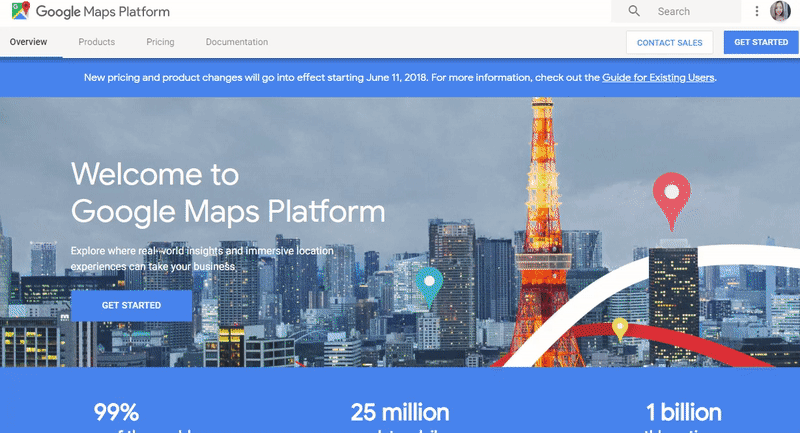
Task: Go to the Pricing tab
Action: click(160, 42)
